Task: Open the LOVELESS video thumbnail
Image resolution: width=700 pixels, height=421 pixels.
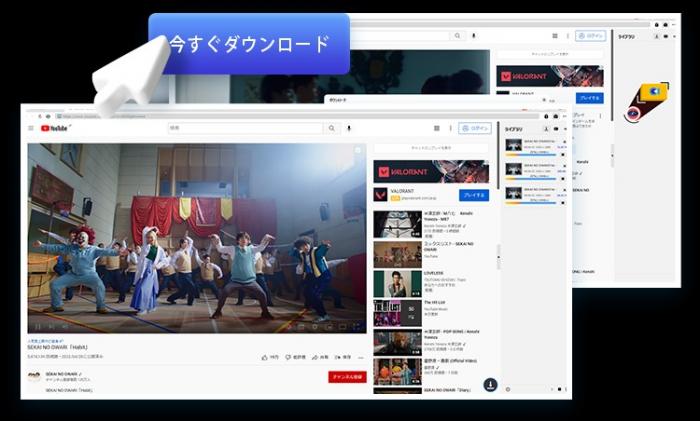Action: [397, 284]
